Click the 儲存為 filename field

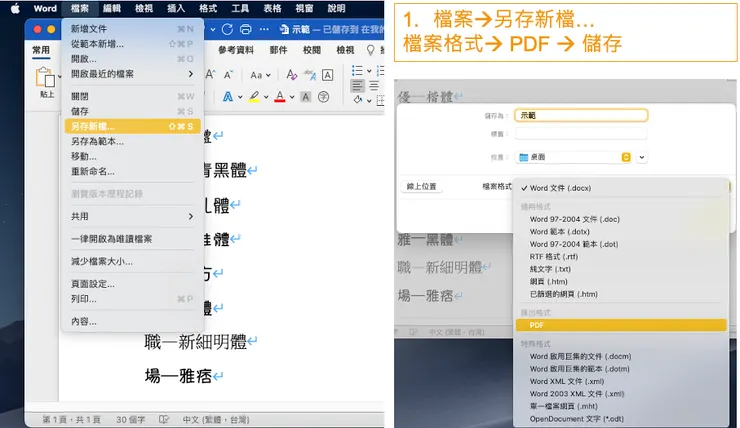pyautogui.click(x=581, y=115)
